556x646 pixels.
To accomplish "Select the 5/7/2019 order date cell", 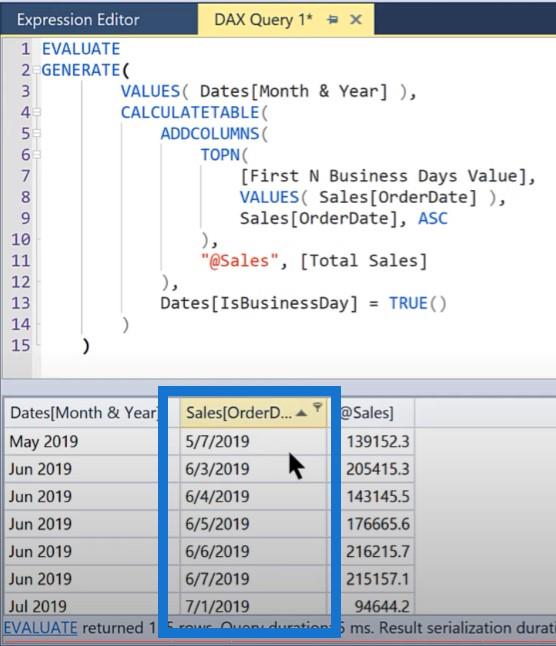I will [253, 441].
